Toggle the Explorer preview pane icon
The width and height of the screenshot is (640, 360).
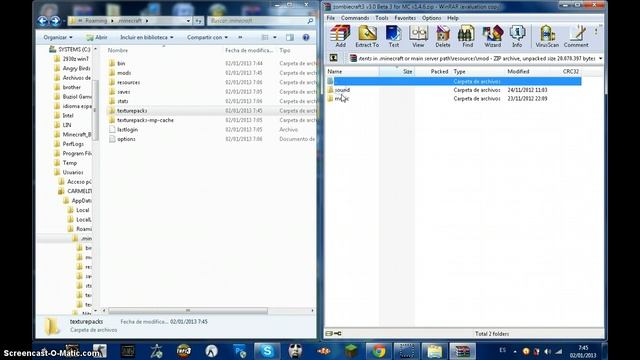point(290,37)
